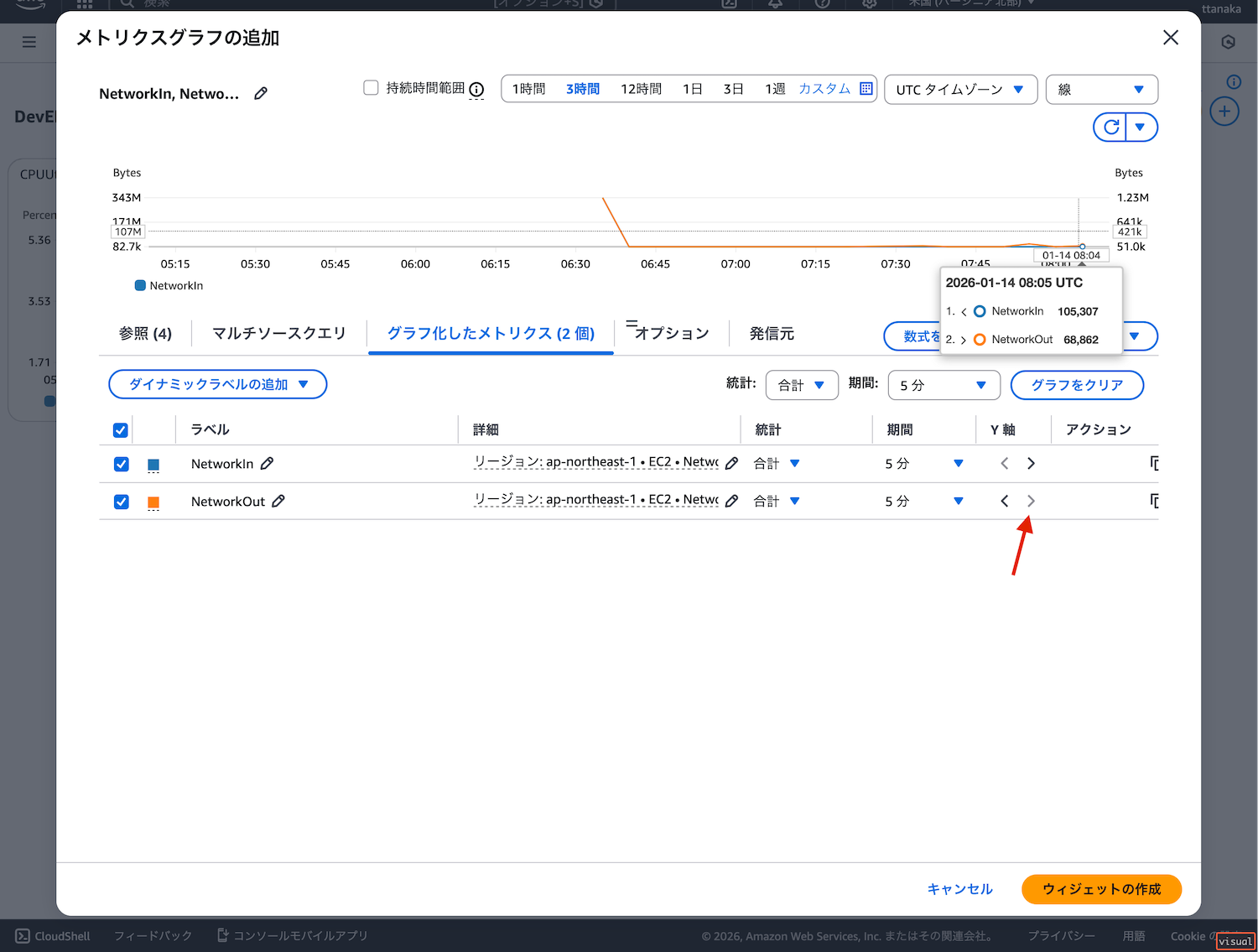Viewport: 1258px width, 952px height.
Task: Uncheck the NetworkIn metric row checkbox
Action: tap(122, 464)
